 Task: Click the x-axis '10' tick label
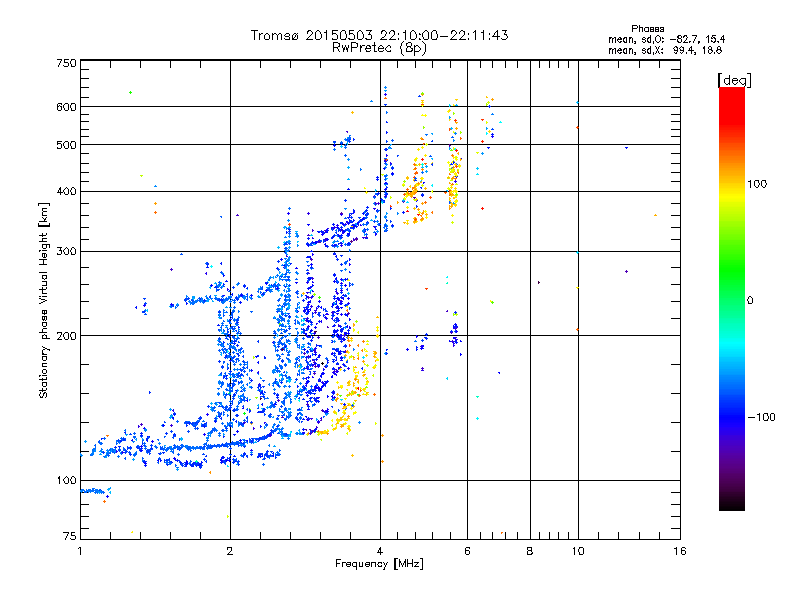(578, 551)
